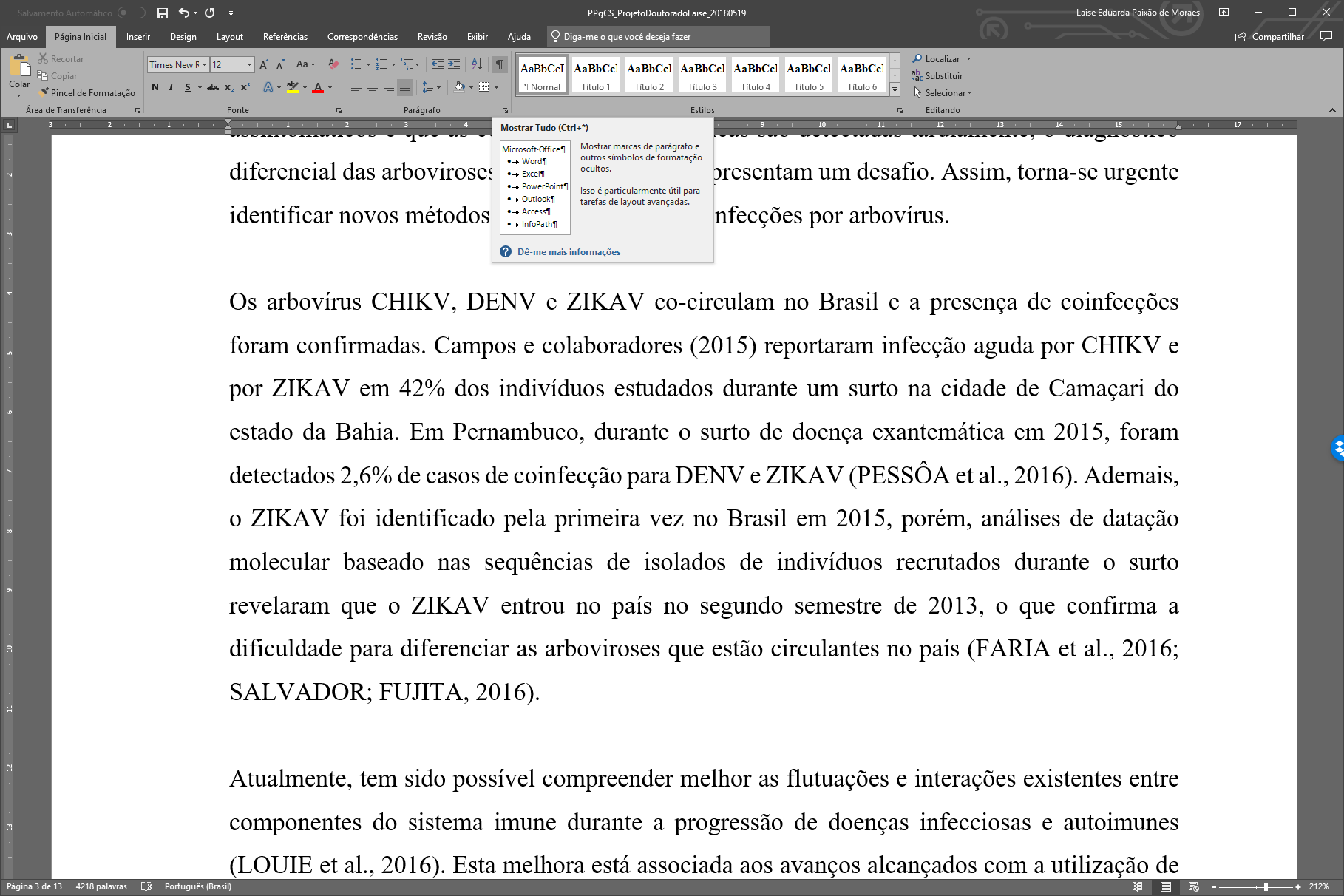
Task: Open the Arquivo tab
Action: 22,36
